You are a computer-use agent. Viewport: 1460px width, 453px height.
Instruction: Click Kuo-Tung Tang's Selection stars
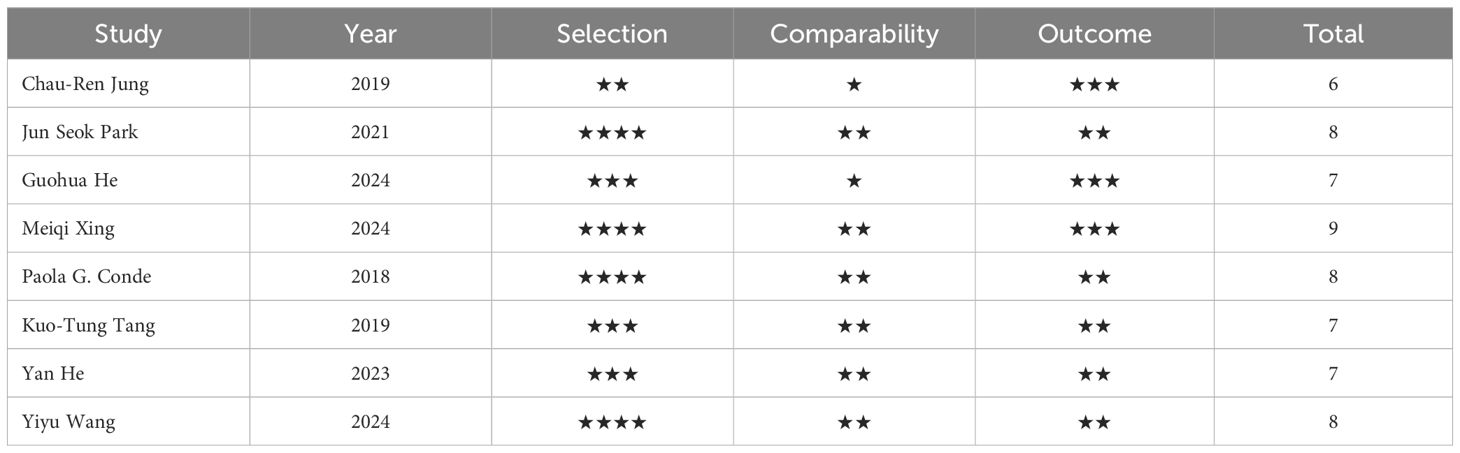click(x=612, y=326)
